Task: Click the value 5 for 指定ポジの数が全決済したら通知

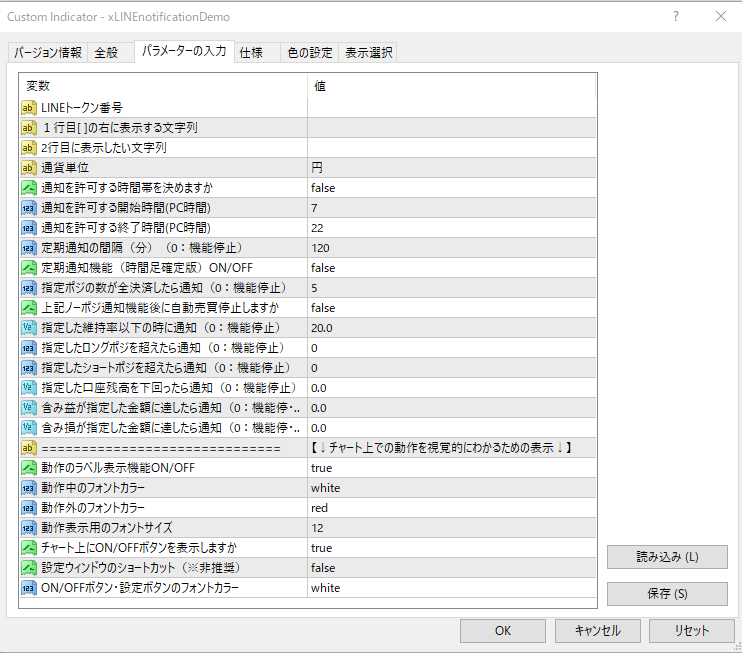Action: tap(452, 288)
